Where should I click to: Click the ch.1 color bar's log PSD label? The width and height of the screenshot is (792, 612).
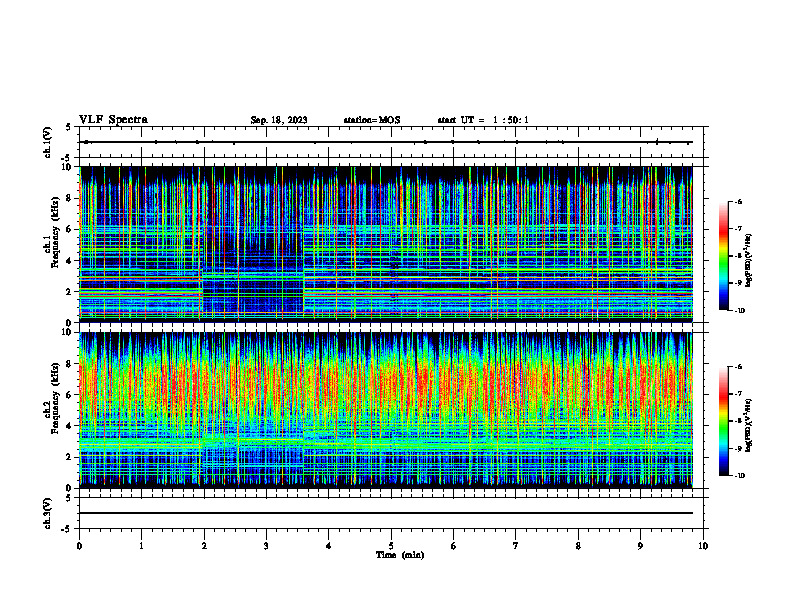click(749, 261)
